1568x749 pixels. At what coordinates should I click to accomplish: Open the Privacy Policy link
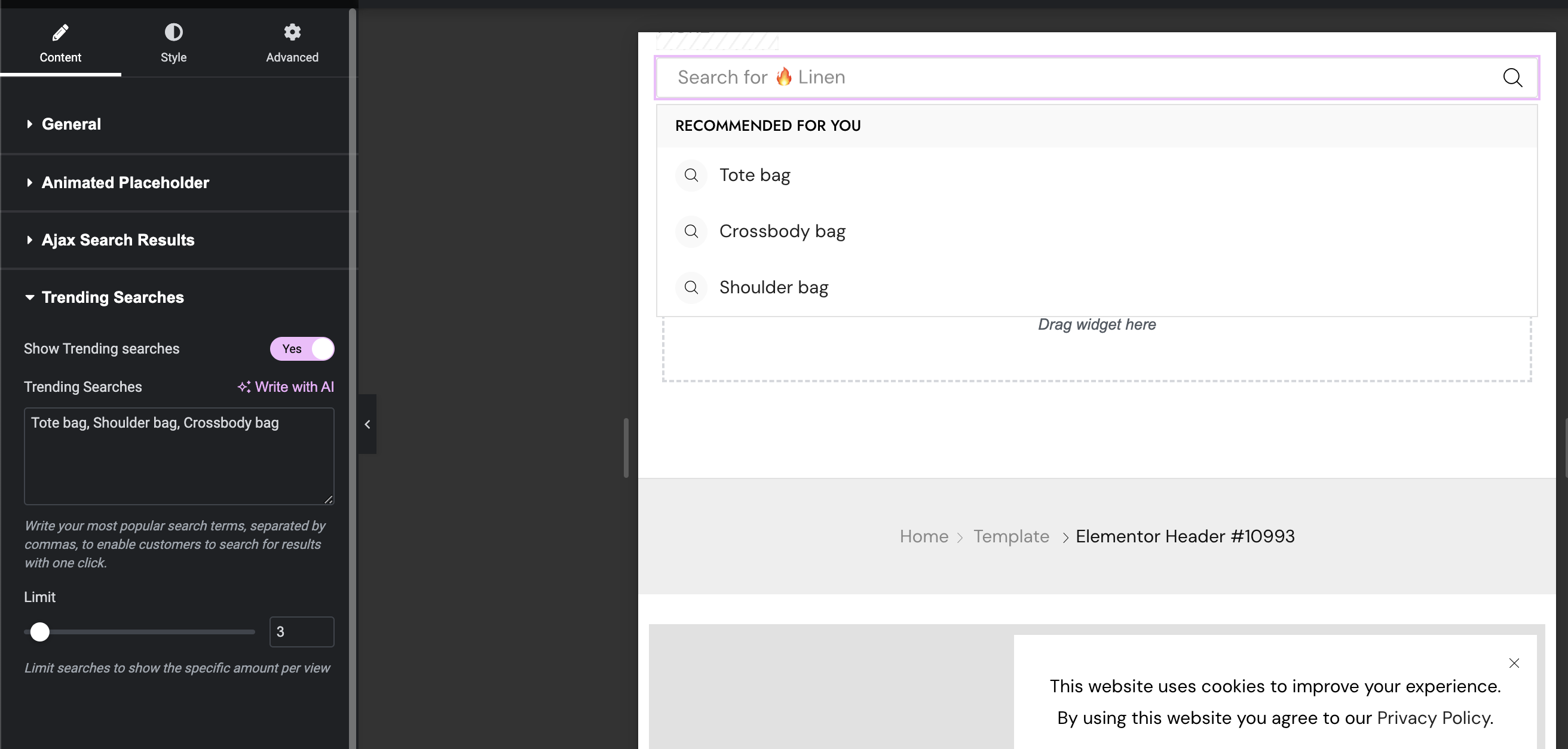point(1434,718)
